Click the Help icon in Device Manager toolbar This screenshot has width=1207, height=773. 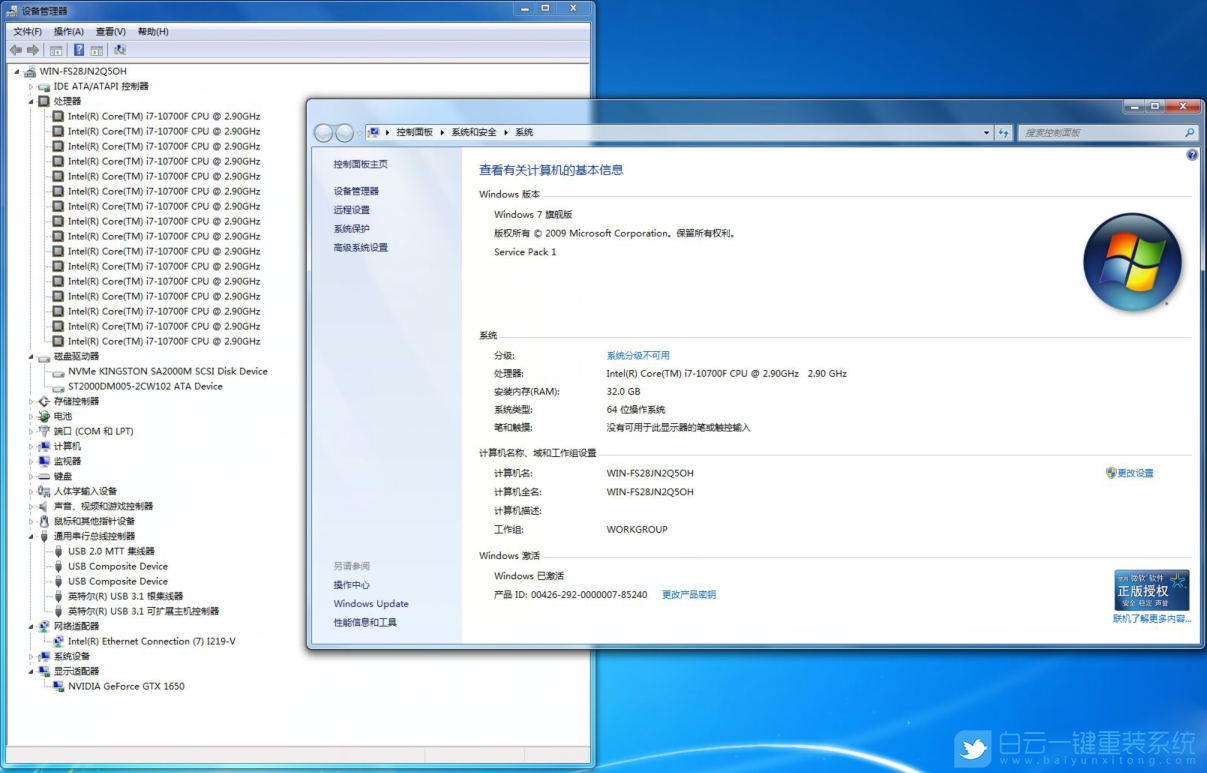point(79,49)
